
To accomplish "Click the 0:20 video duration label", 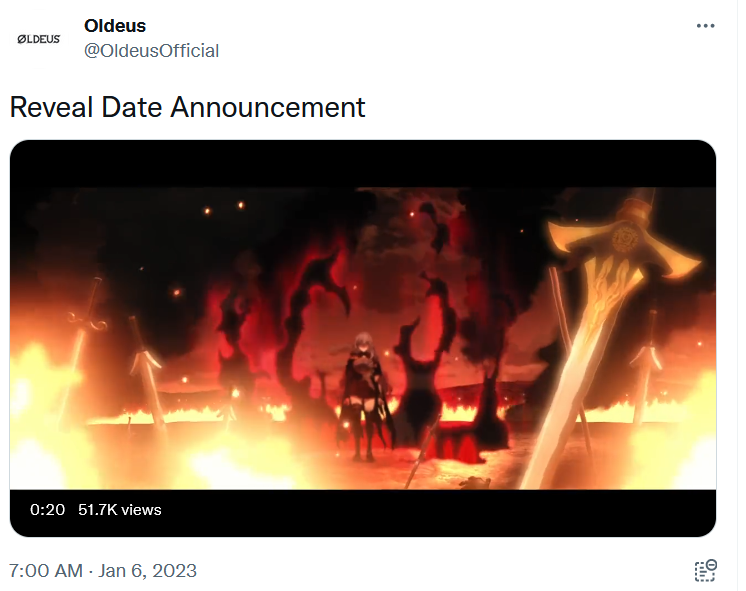I will [47, 510].
